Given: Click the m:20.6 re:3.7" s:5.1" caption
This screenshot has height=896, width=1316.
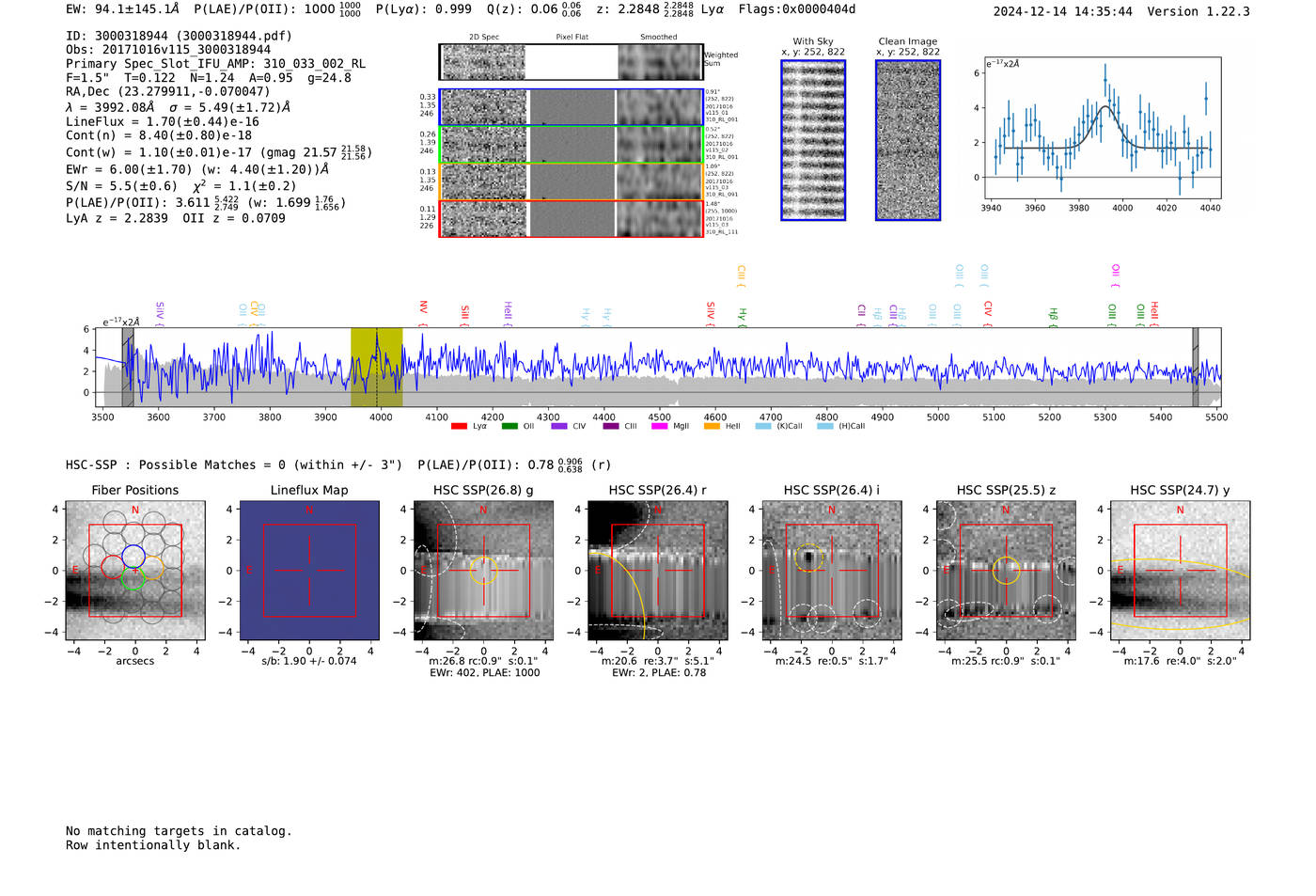Looking at the screenshot, I should (x=658, y=661).
